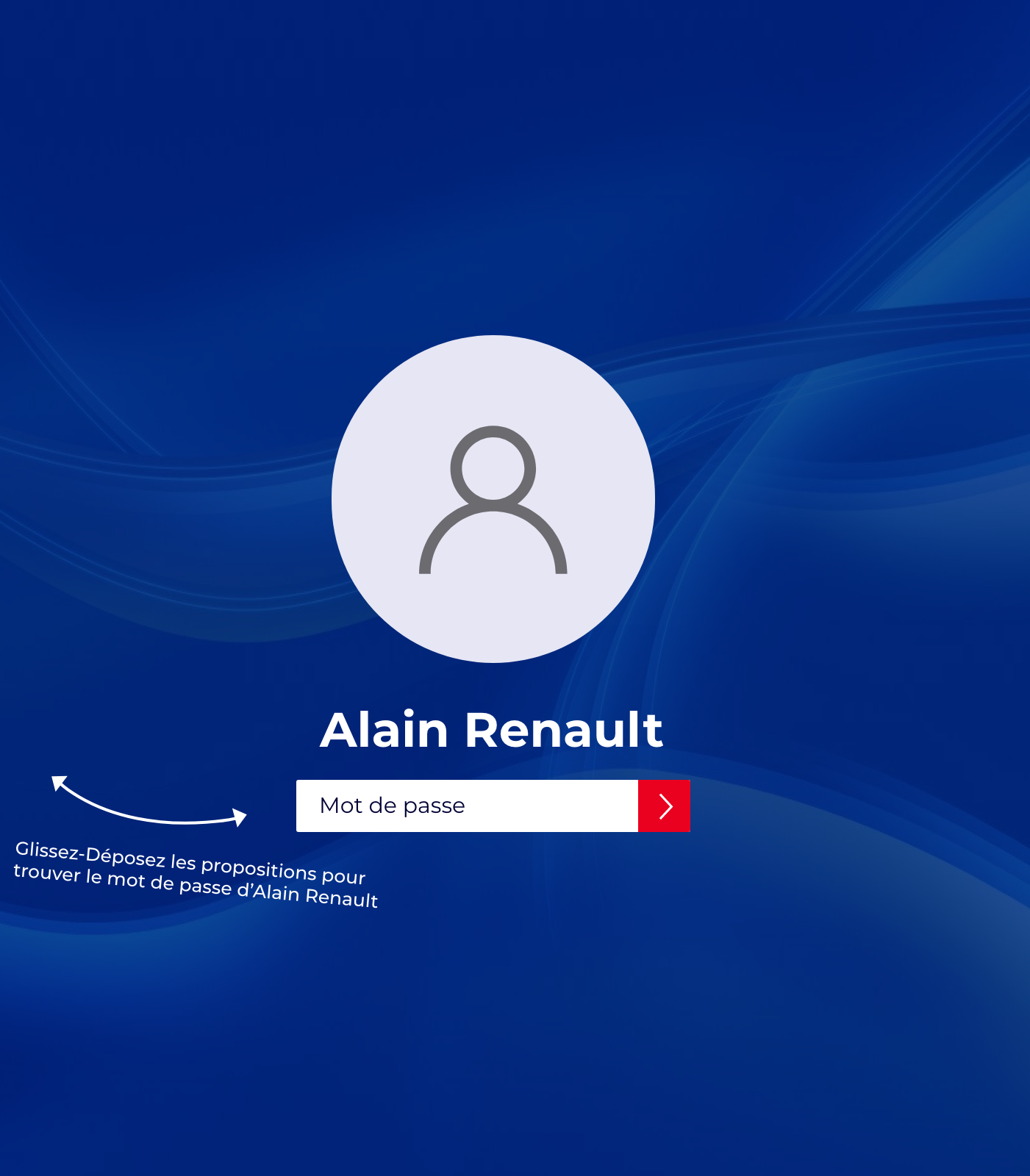Focus the Mot de passe input field

(x=467, y=806)
